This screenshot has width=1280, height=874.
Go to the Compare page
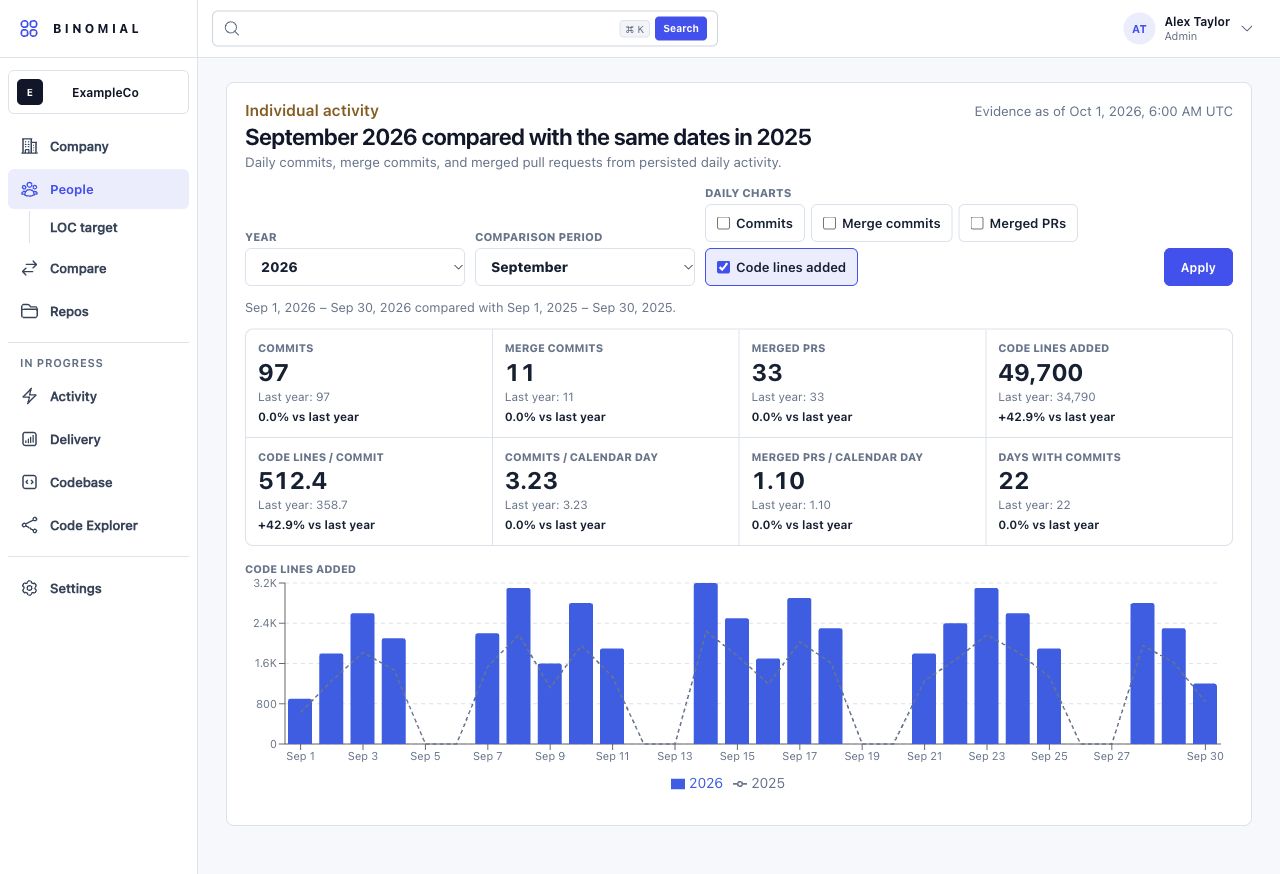pyautogui.click(x=98, y=268)
